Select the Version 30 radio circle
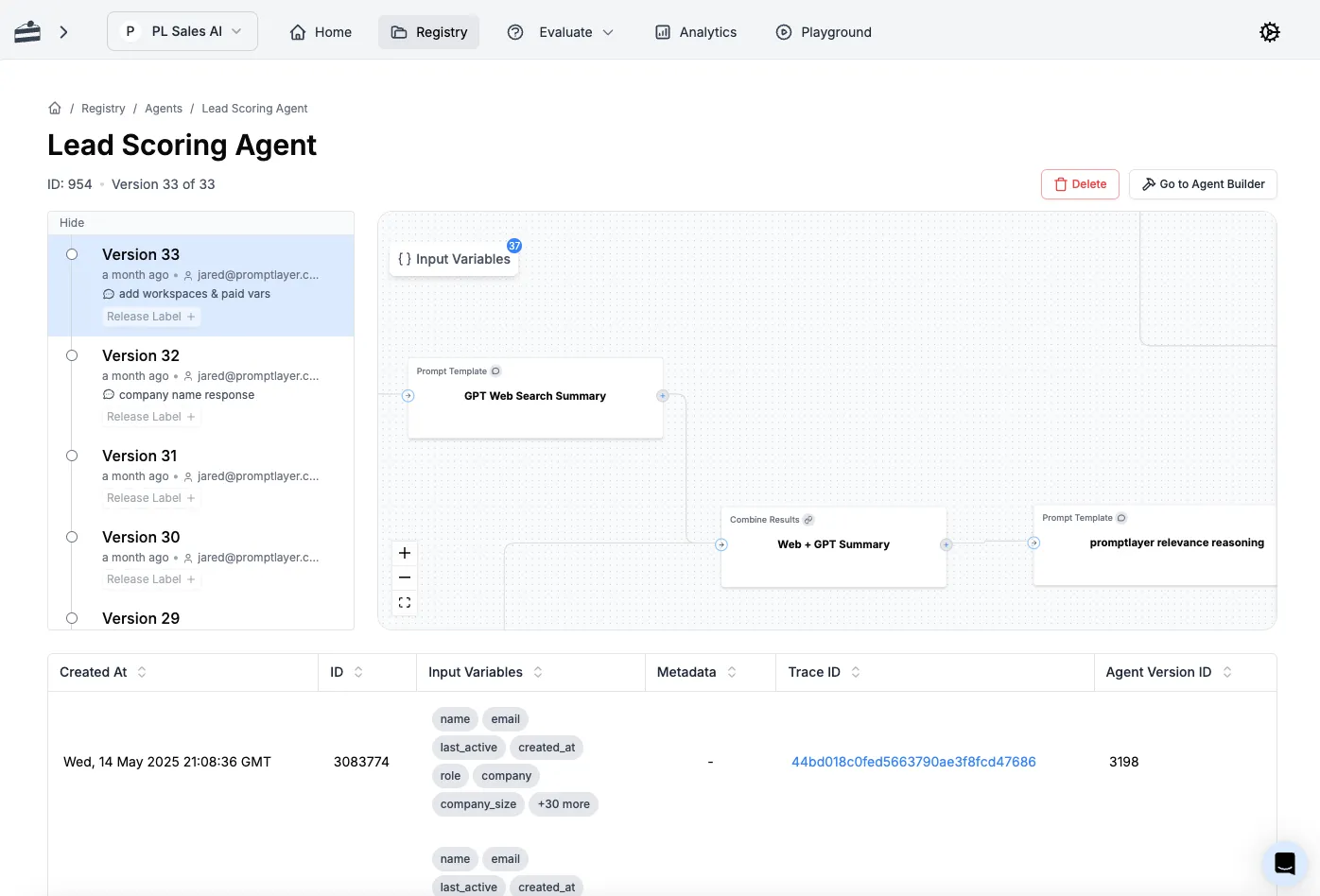The width and height of the screenshot is (1320, 896). tap(72, 537)
